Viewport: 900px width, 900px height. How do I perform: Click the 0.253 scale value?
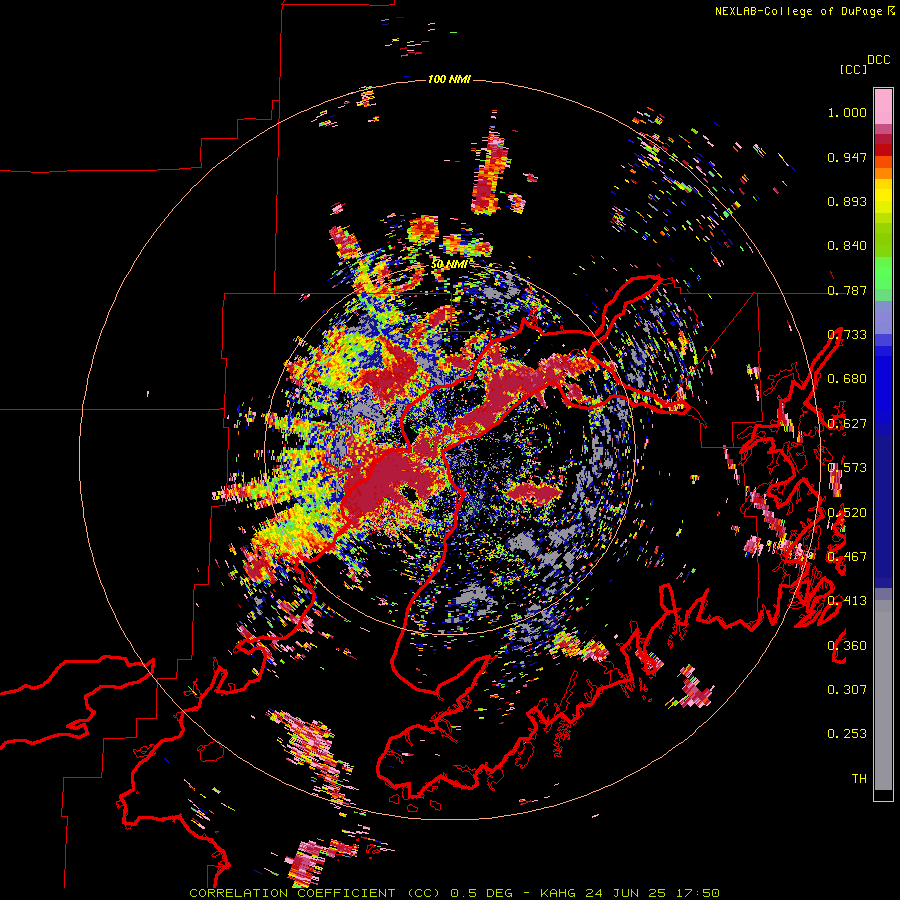847,734
